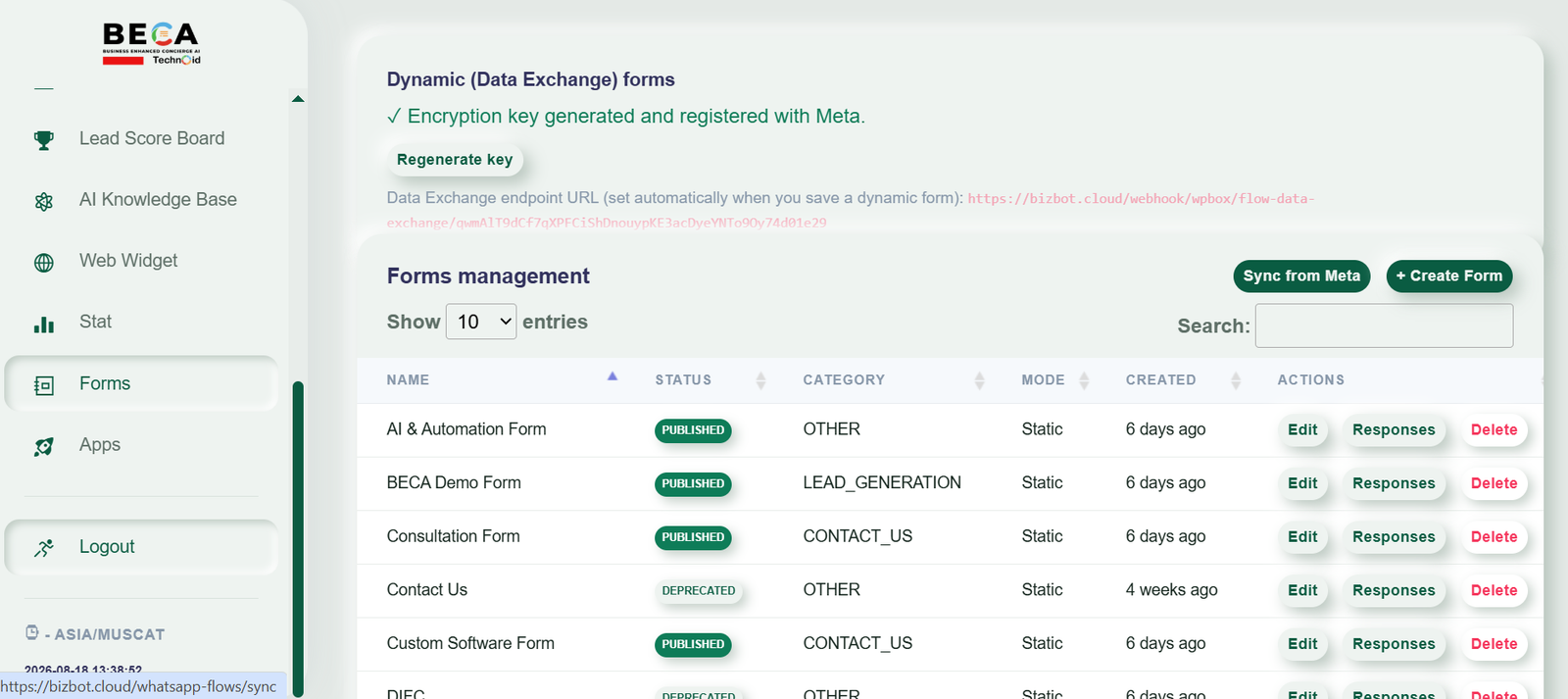Click the Logout running figure icon
Viewport: 1568px width, 699px height.
[x=44, y=548]
